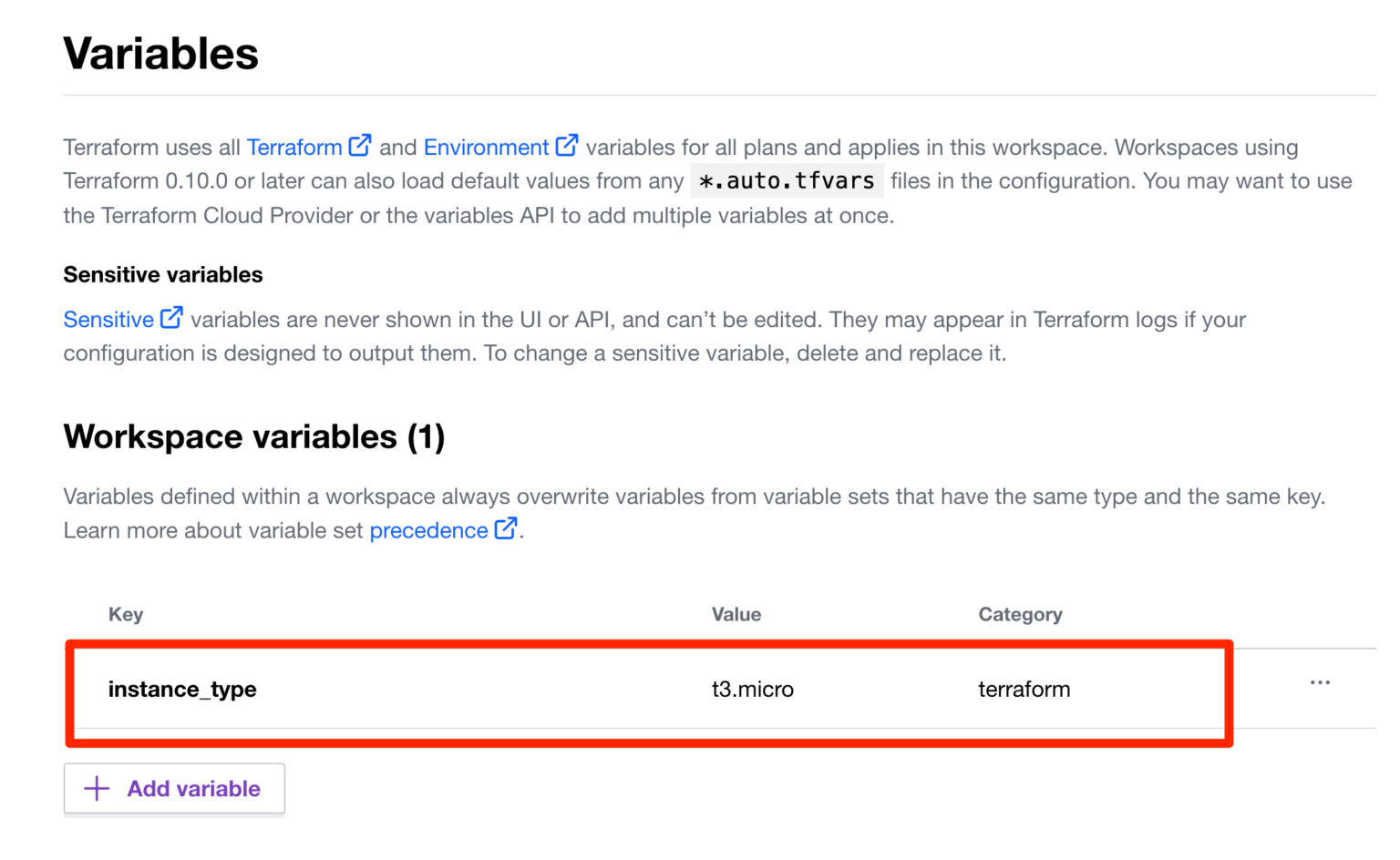The image size is (1400, 860).
Task: Click the external link icon after "precedence"
Action: pyautogui.click(x=504, y=530)
